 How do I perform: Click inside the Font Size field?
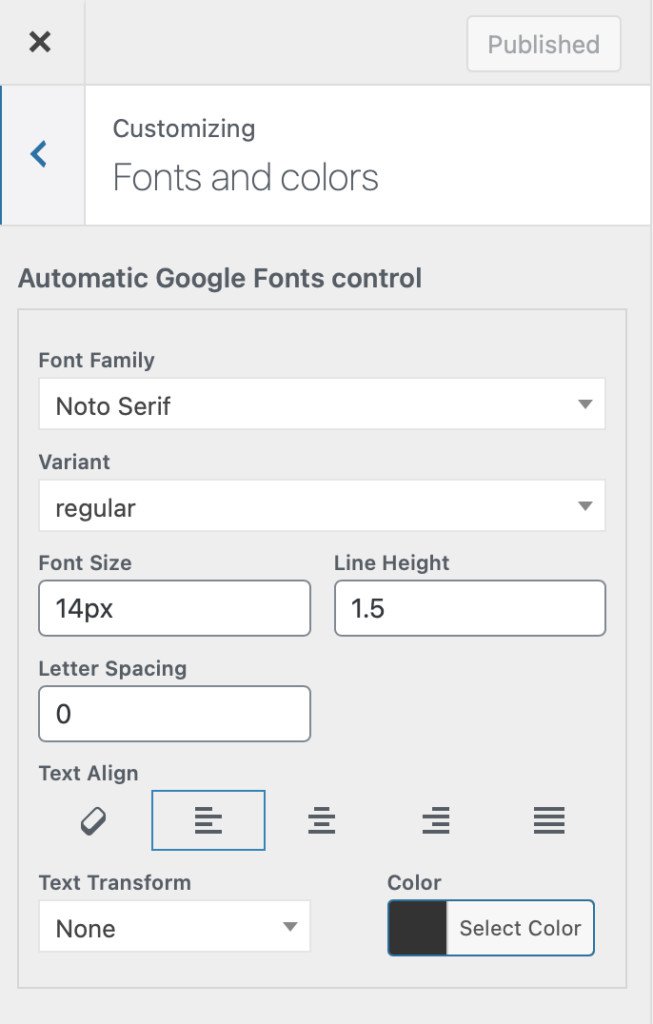click(174, 607)
